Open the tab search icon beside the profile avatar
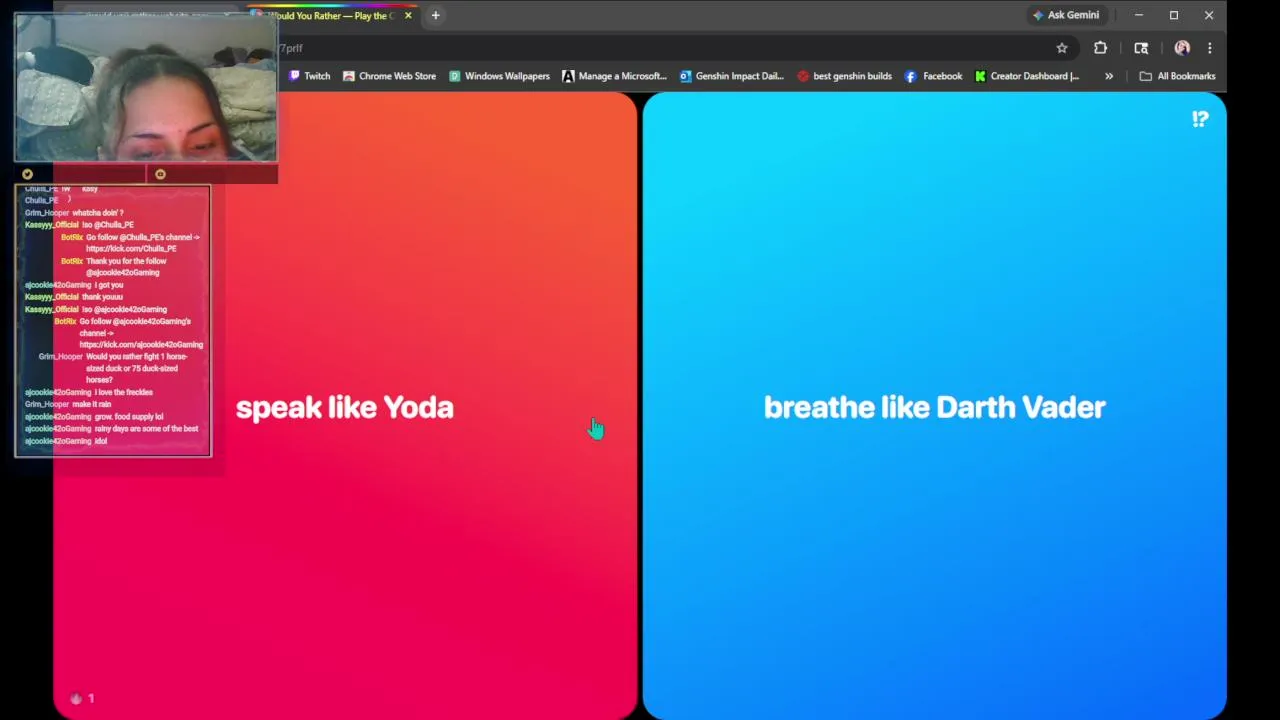This screenshot has width=1280, height=720. tap(1141, 48)
